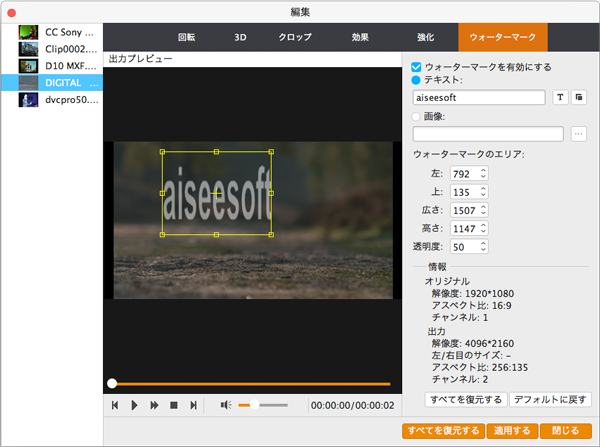Viewport: 600px width, 447px height.
Task: Click the fast forward icon
Action: 154,405
